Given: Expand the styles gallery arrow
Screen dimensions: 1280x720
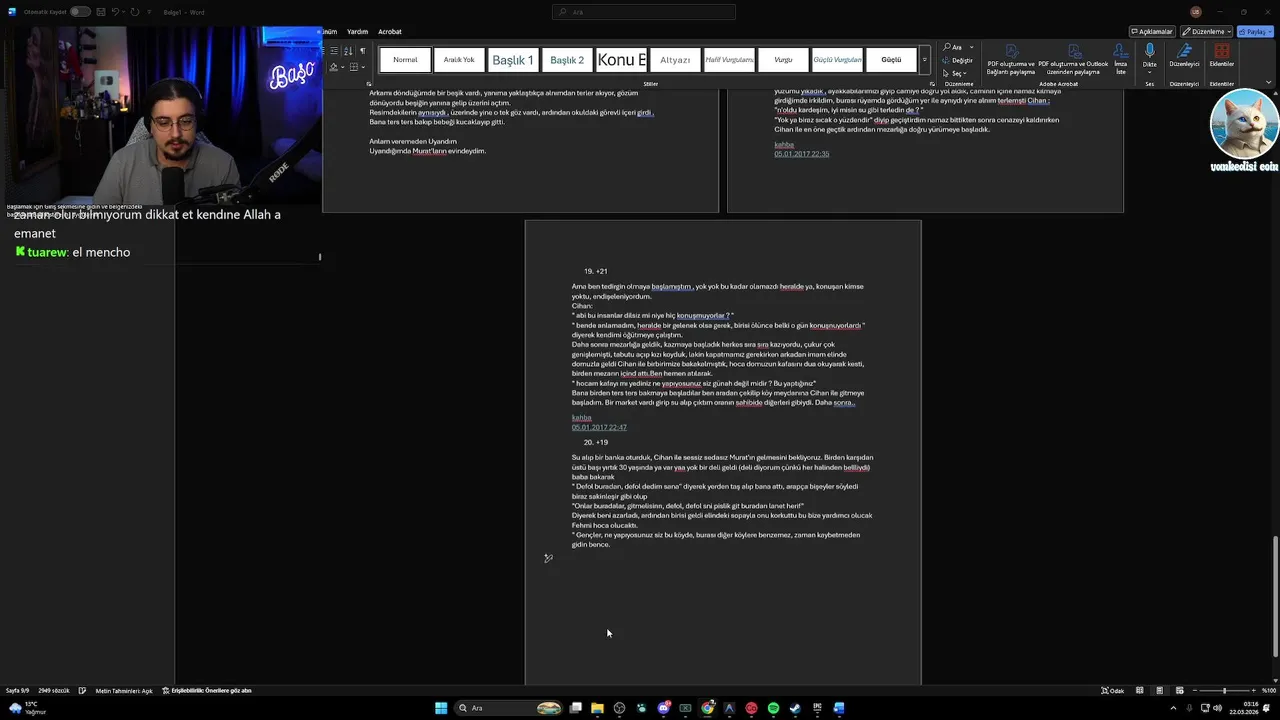Looking at the screenshot, I should (925, 60).
